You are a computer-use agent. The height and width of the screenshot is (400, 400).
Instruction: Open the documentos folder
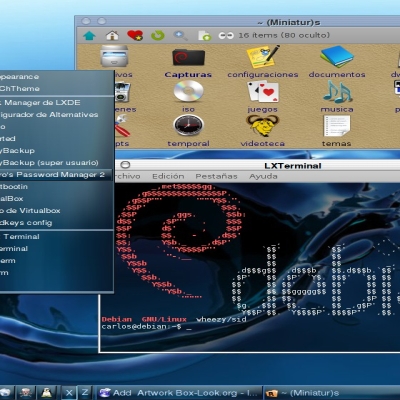[337, 62]
